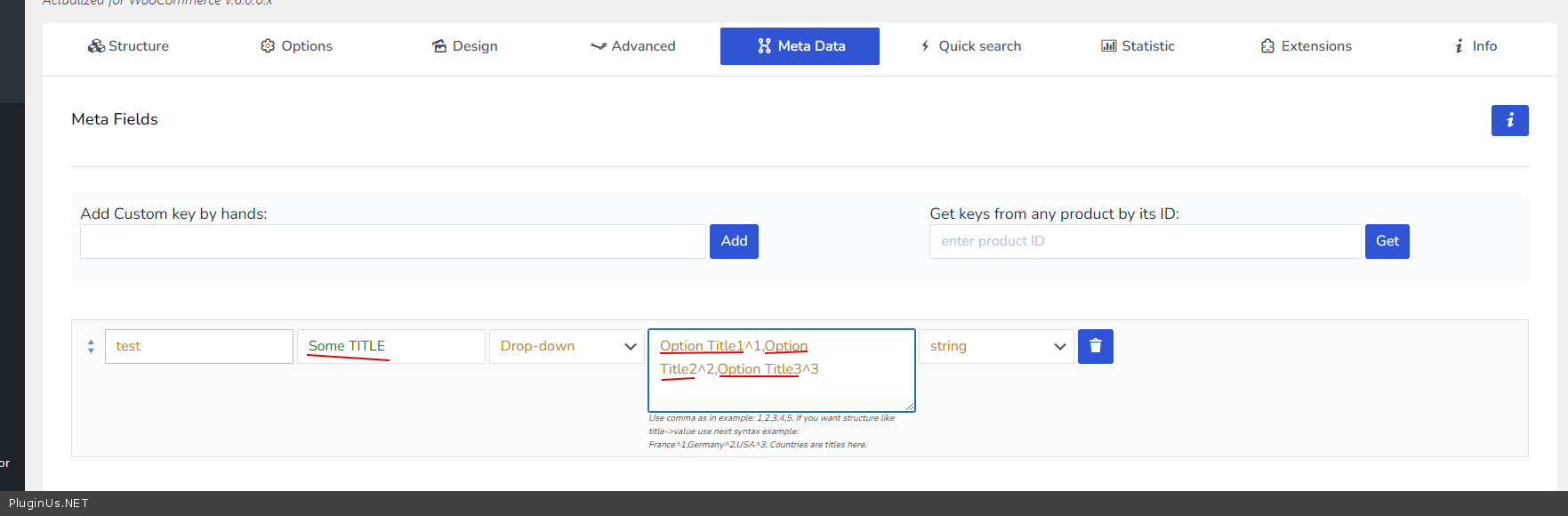The height and width of the screenshot is (516, 1568).
Task: Click the Statistic tab chart icon
Action: [x=1108, y=46]
